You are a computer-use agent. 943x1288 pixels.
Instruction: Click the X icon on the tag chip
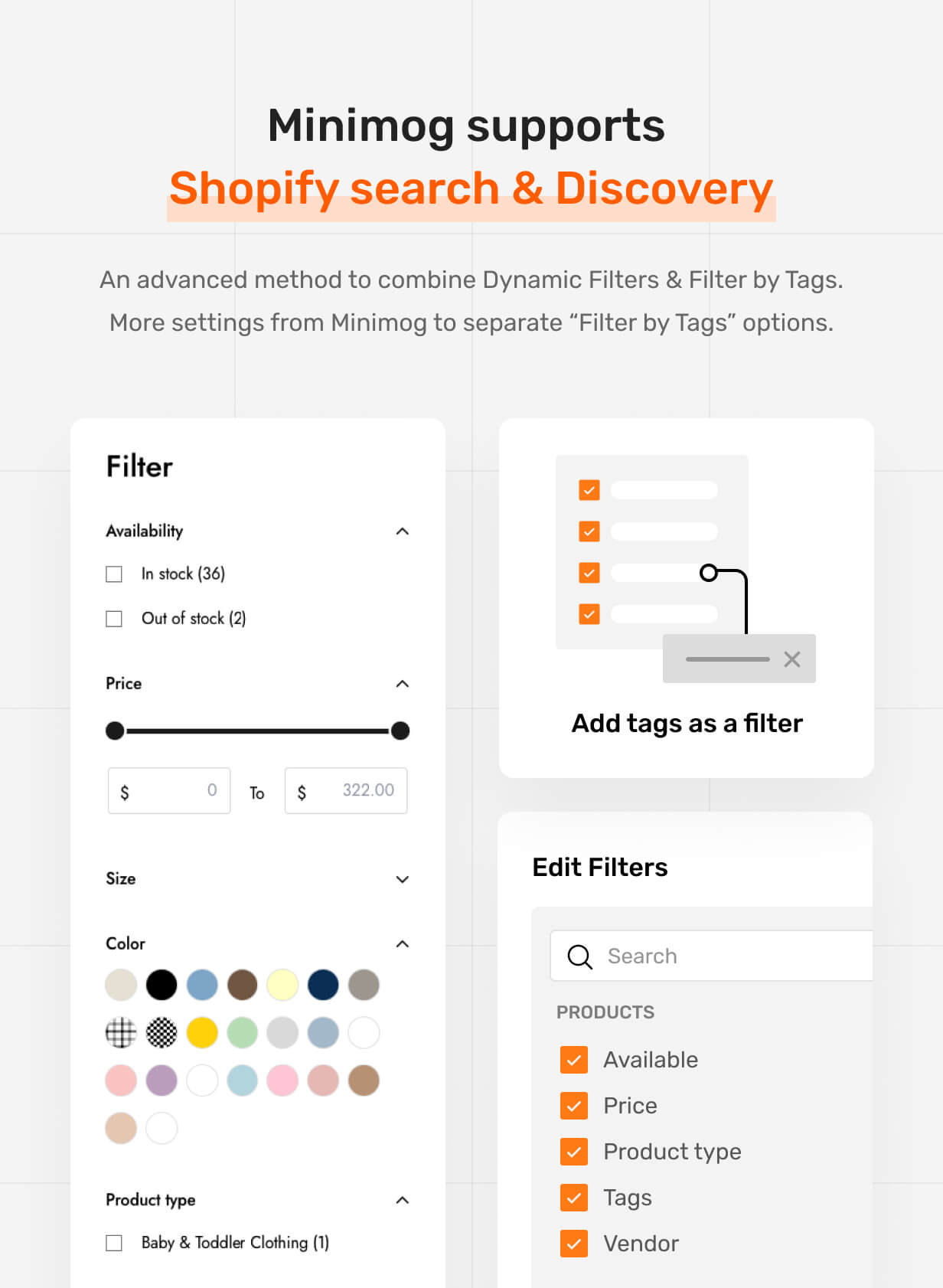click(x=792, y=659)
